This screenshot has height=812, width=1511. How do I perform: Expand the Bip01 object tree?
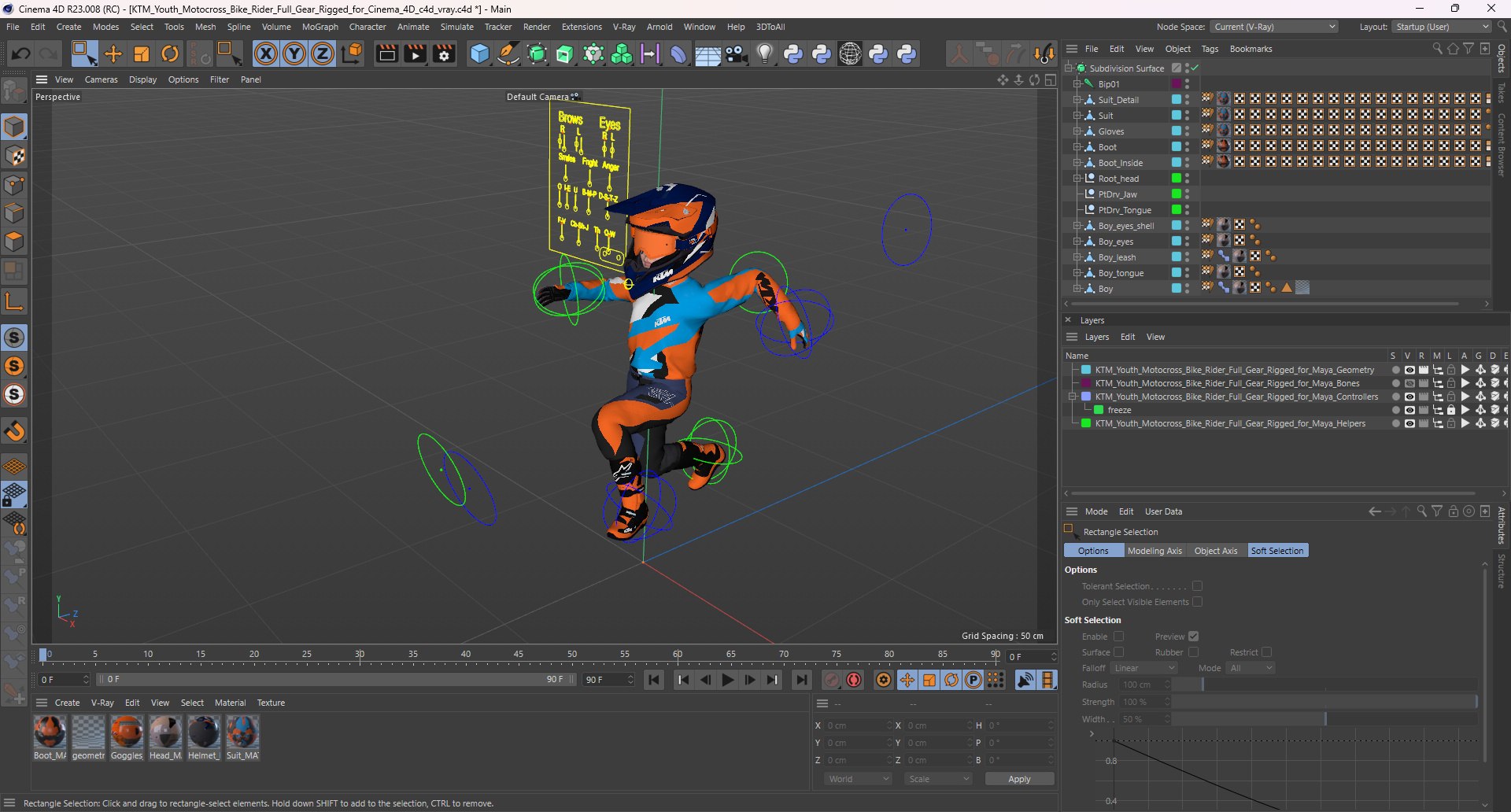pyautogui.click(x=1077, y=84)
